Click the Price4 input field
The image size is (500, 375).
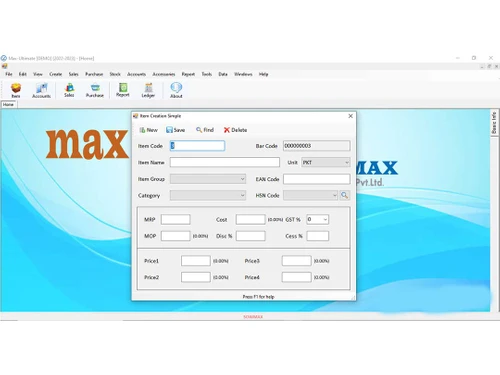(x=296, y=277)
